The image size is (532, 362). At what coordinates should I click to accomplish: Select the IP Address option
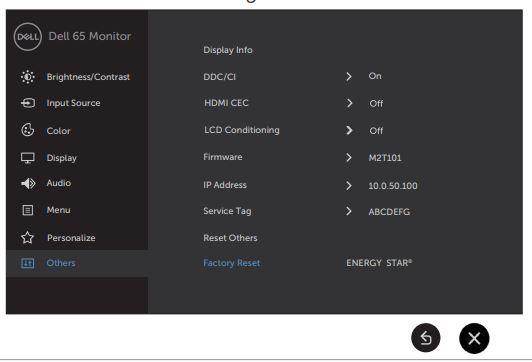(225, 185)
